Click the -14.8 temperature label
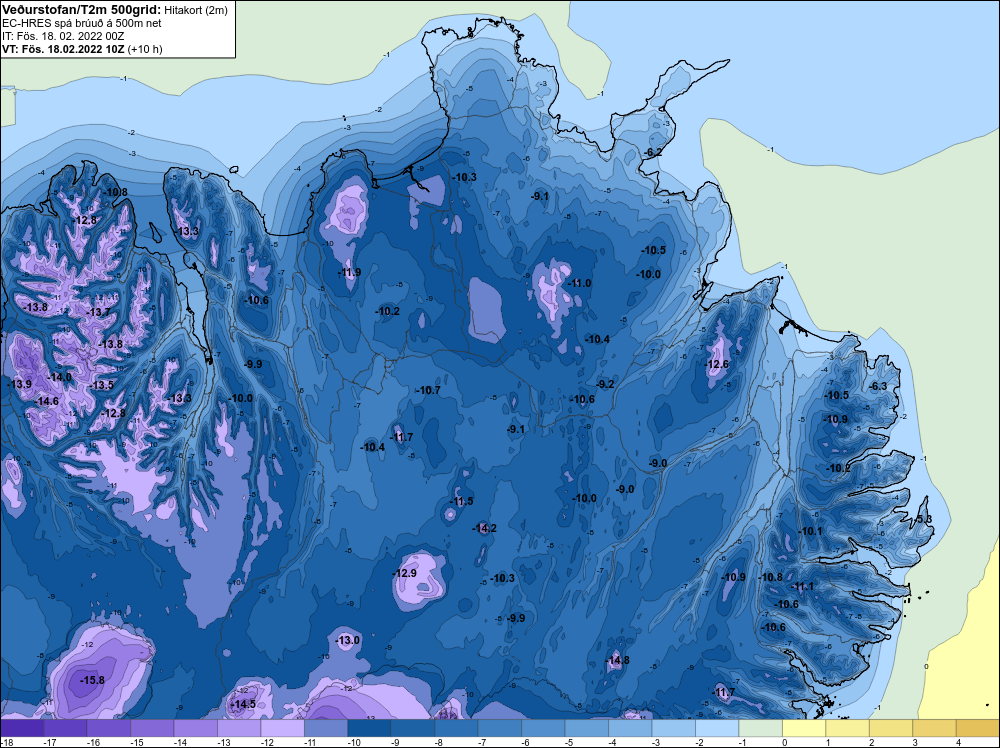 coord(617,660)
